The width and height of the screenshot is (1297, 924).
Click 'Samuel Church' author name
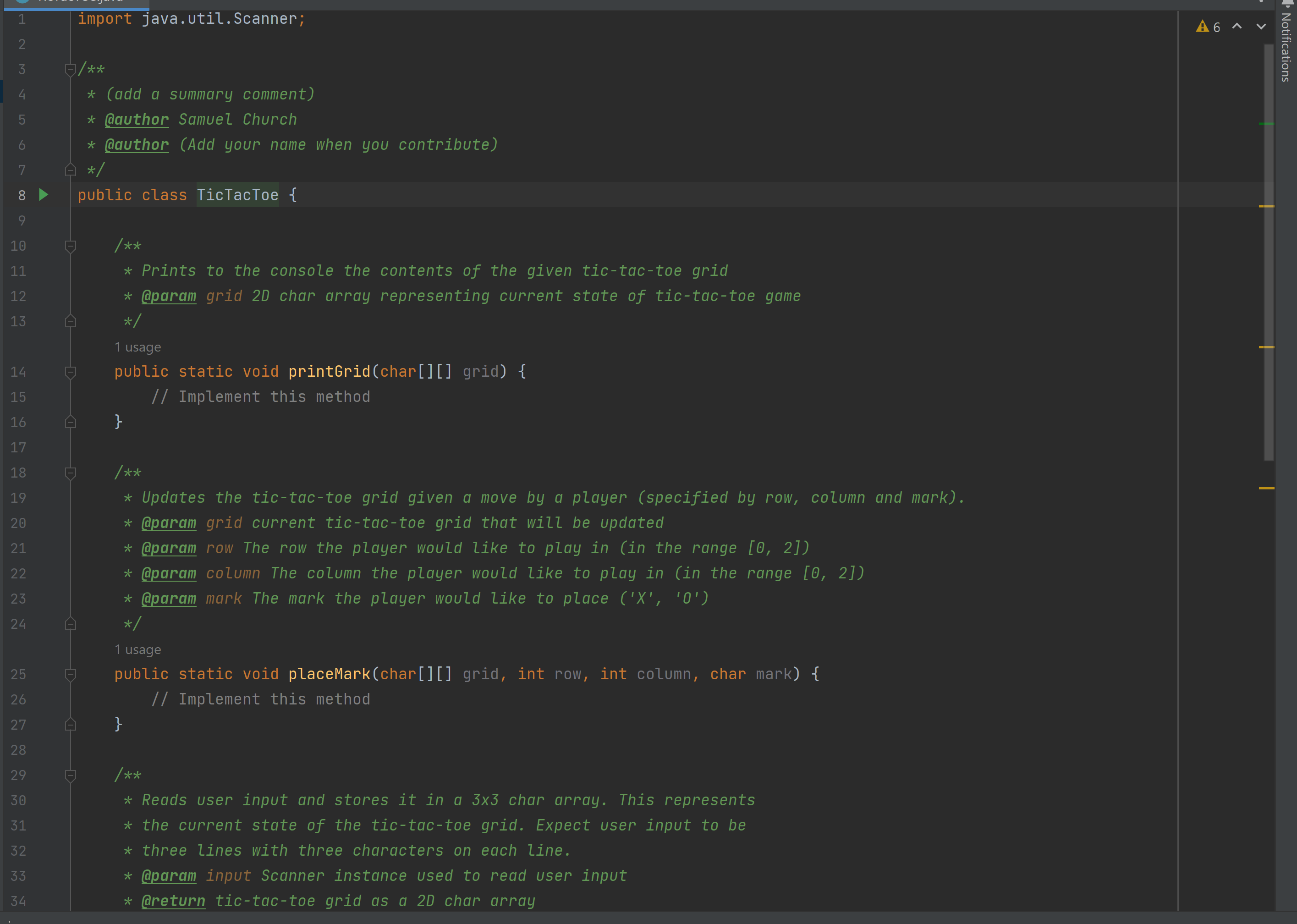238,120
